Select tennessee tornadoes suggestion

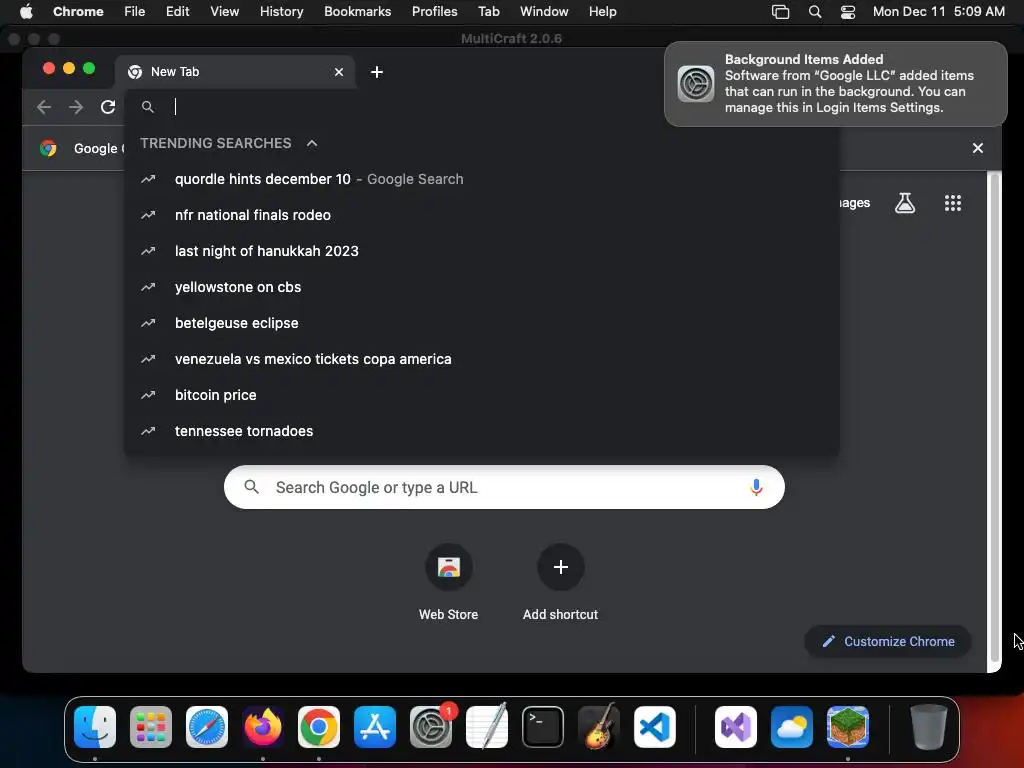pos(482,430)
